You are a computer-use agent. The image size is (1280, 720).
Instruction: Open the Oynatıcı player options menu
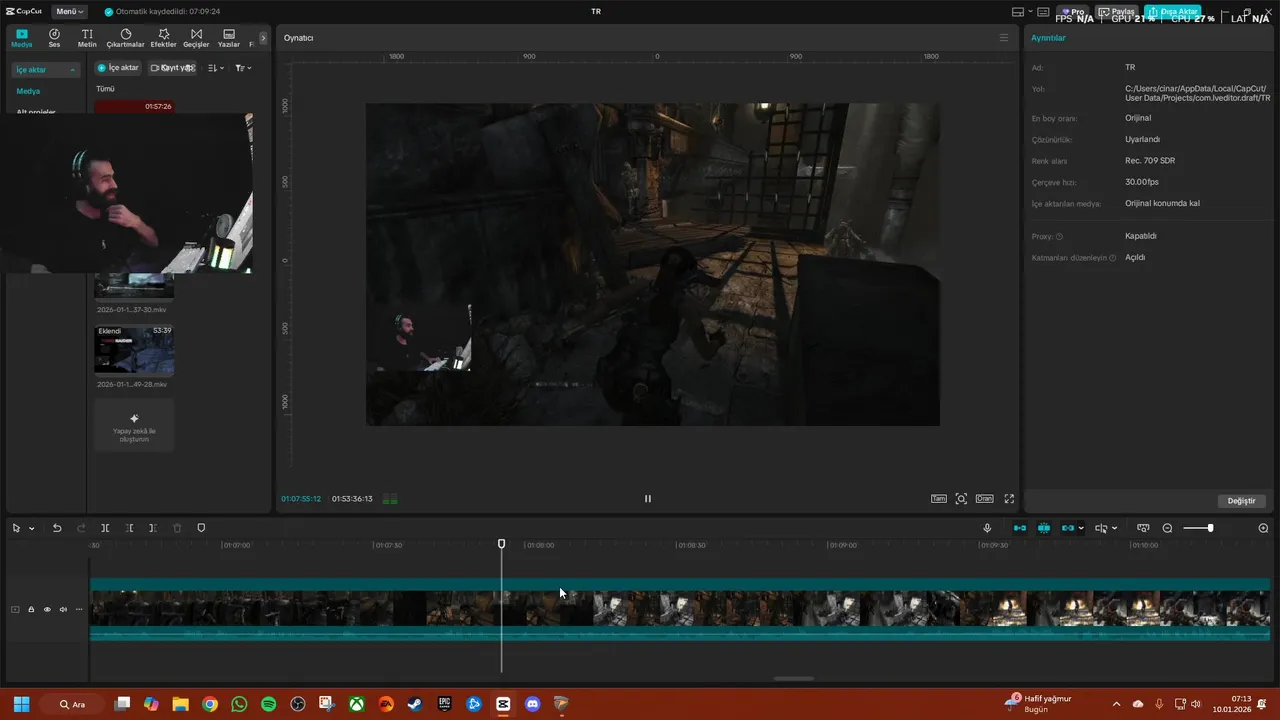pos(1004,38)
